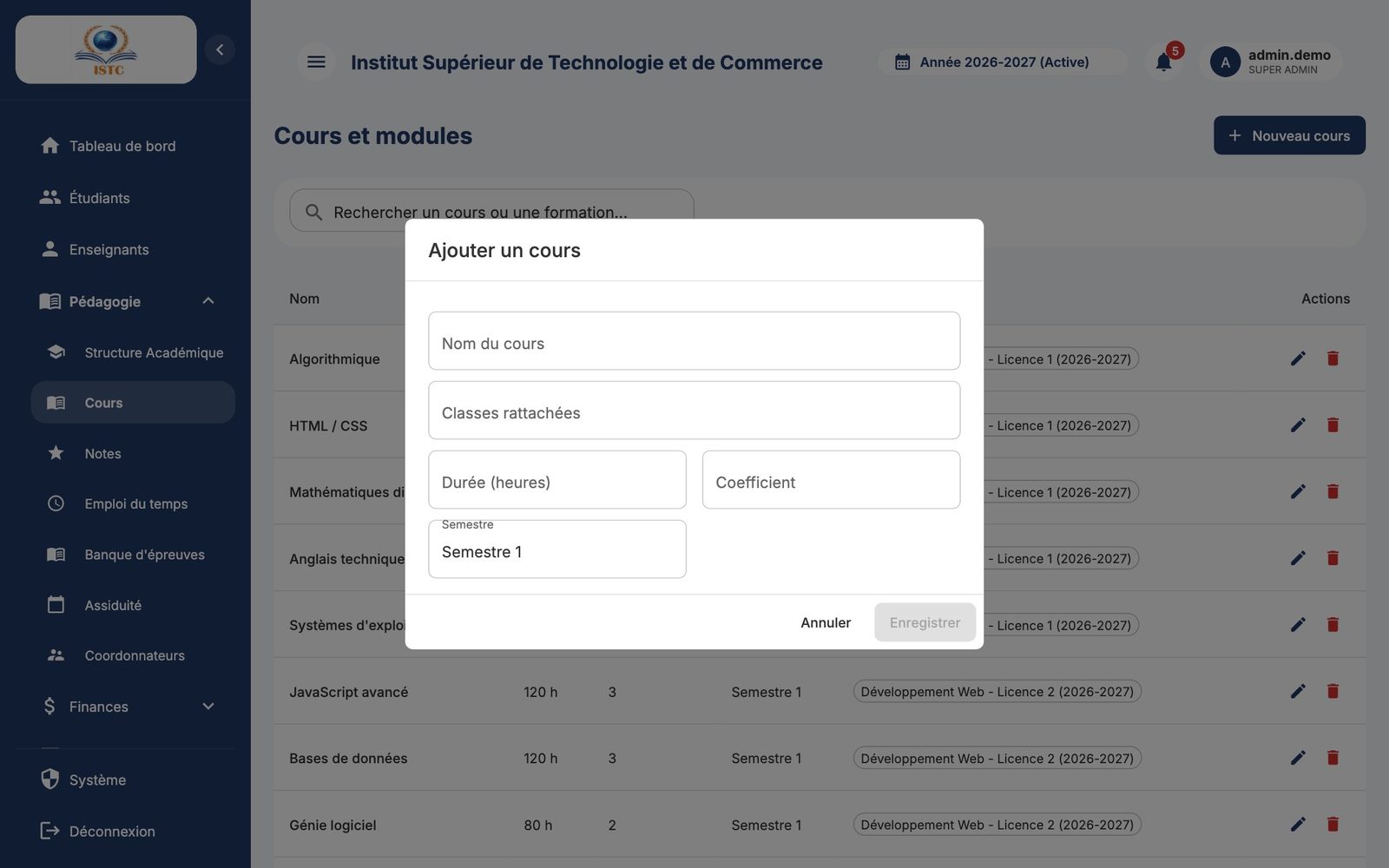Screen dimensions: 1389x868
Task: Select the Notes menu item
Action: click(x=133, y=453)
